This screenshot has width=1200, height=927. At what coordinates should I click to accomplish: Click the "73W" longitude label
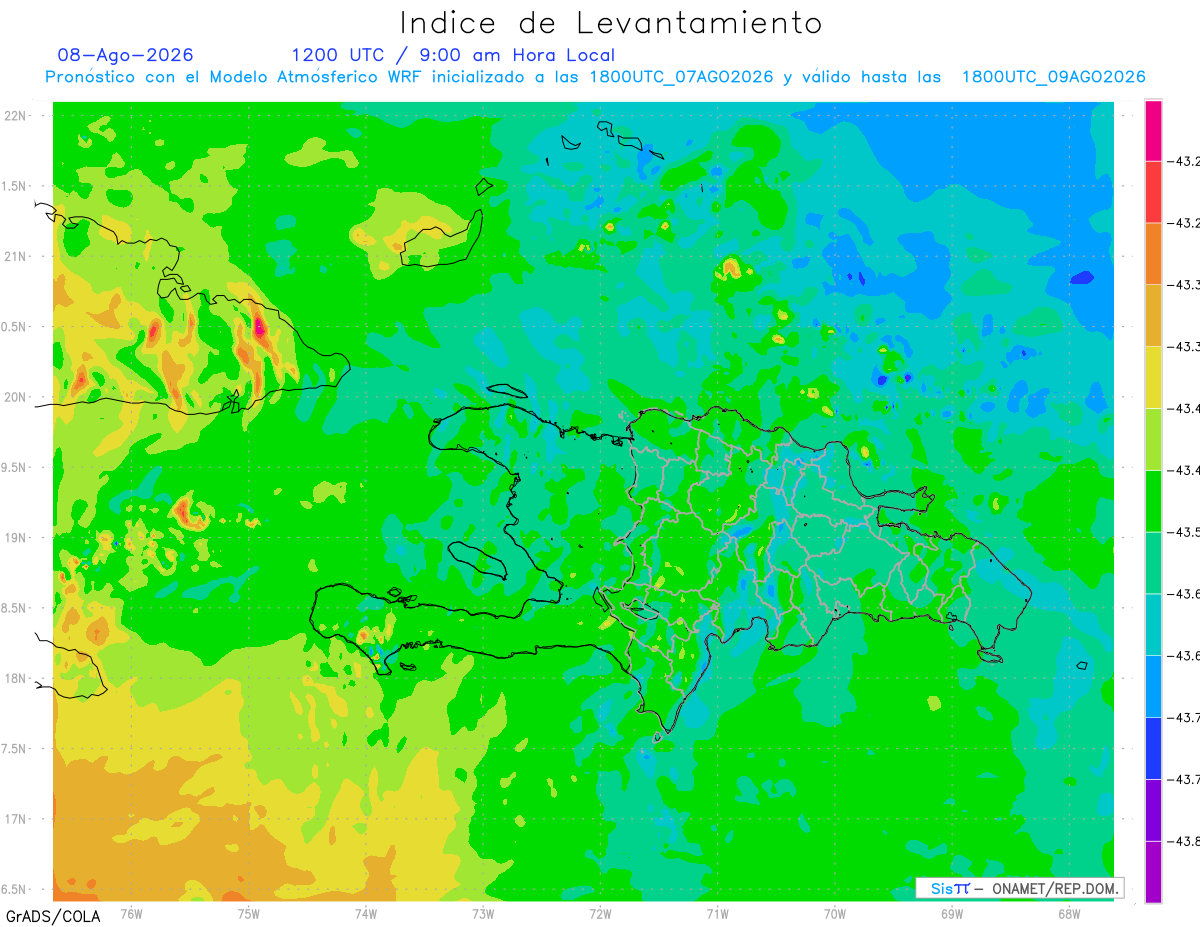tap(483, 914)
